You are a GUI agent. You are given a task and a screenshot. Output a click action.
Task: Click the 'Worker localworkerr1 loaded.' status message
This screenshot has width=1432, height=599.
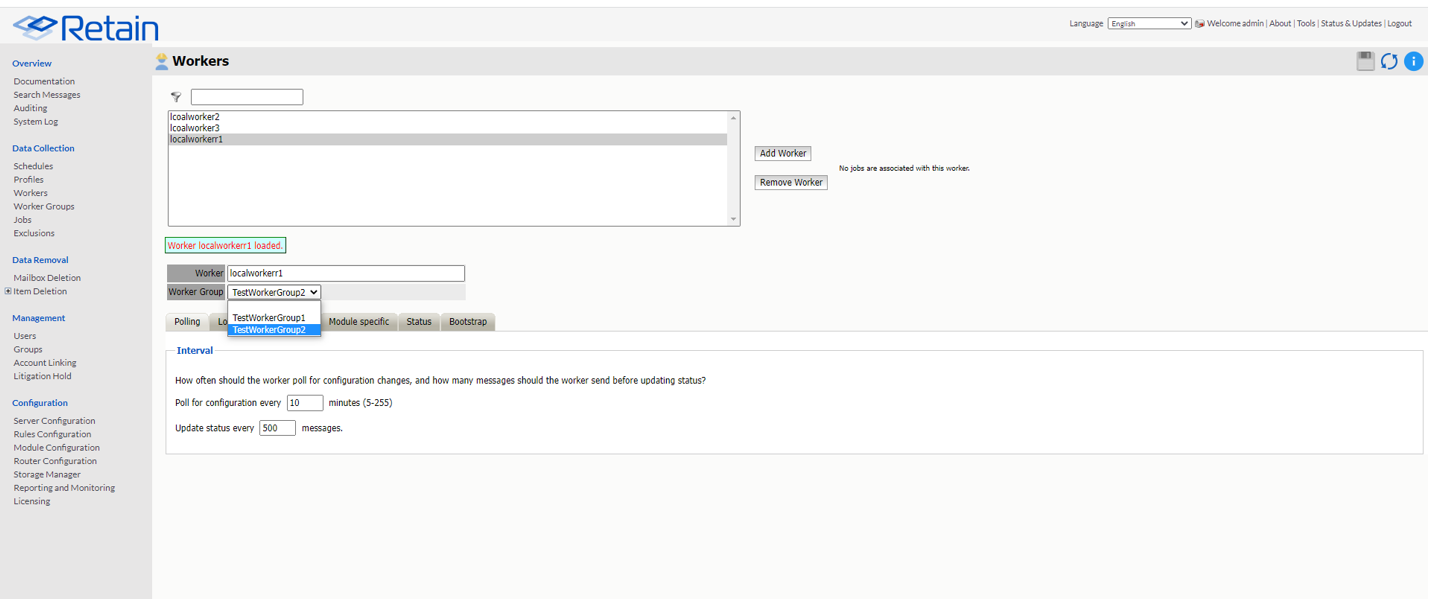click(225, 245)
